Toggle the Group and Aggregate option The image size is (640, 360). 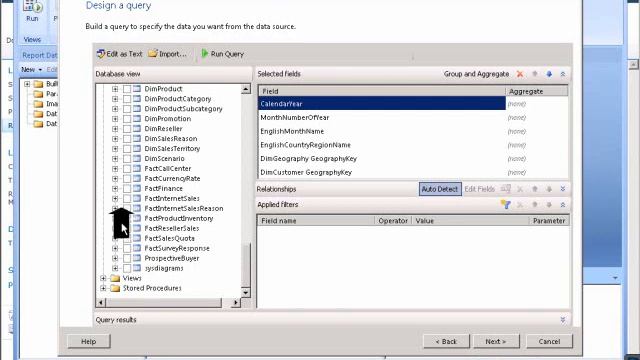point(476,74)
